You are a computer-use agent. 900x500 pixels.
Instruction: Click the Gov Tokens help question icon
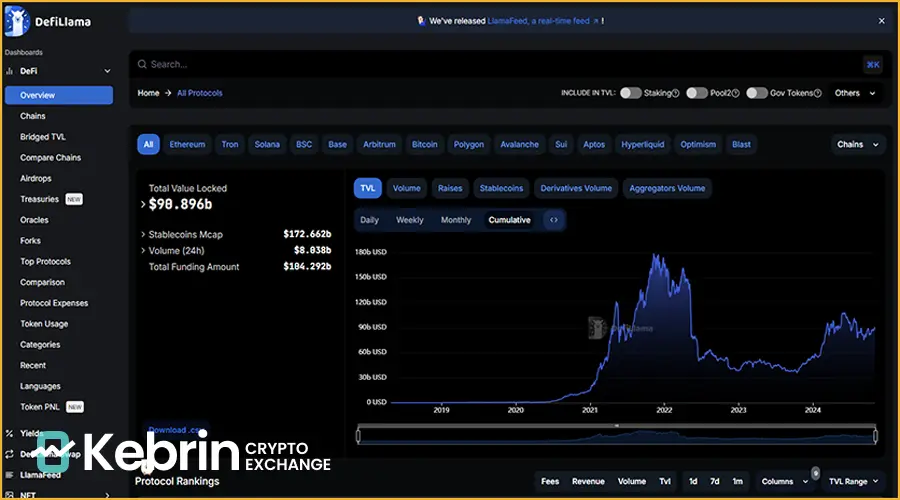tap(818, 93)
